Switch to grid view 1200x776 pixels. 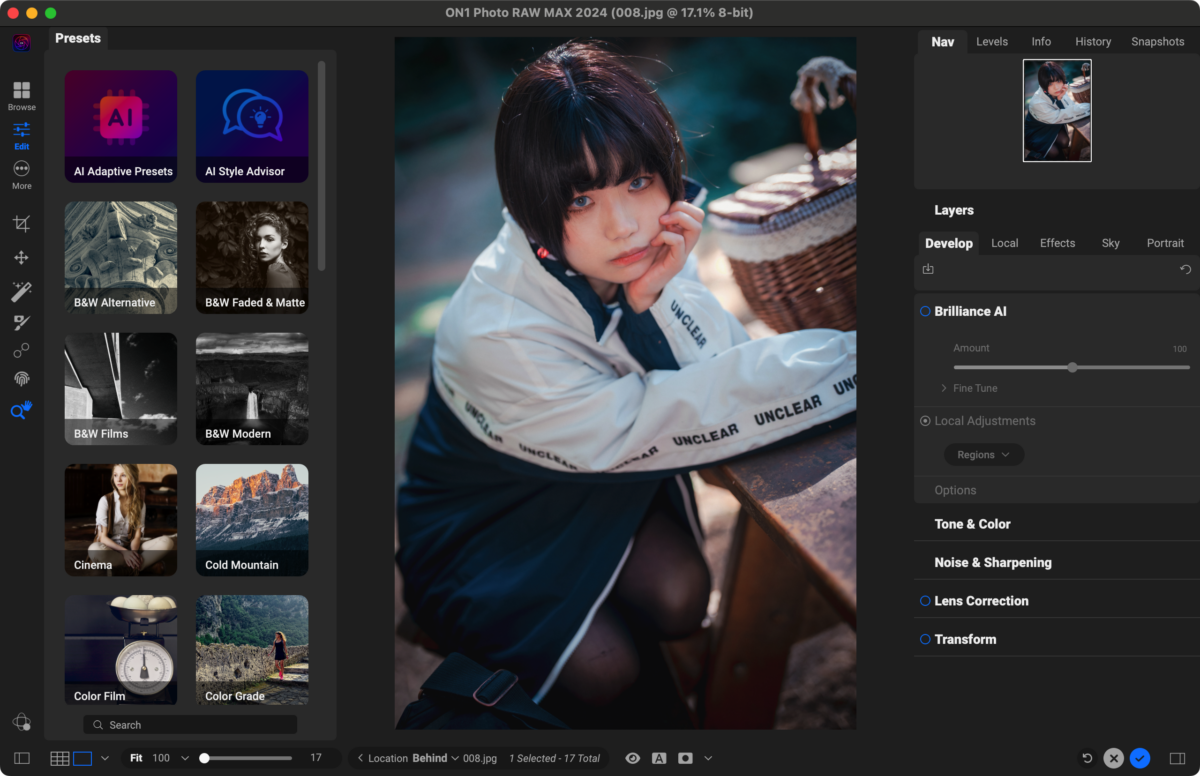60,759
